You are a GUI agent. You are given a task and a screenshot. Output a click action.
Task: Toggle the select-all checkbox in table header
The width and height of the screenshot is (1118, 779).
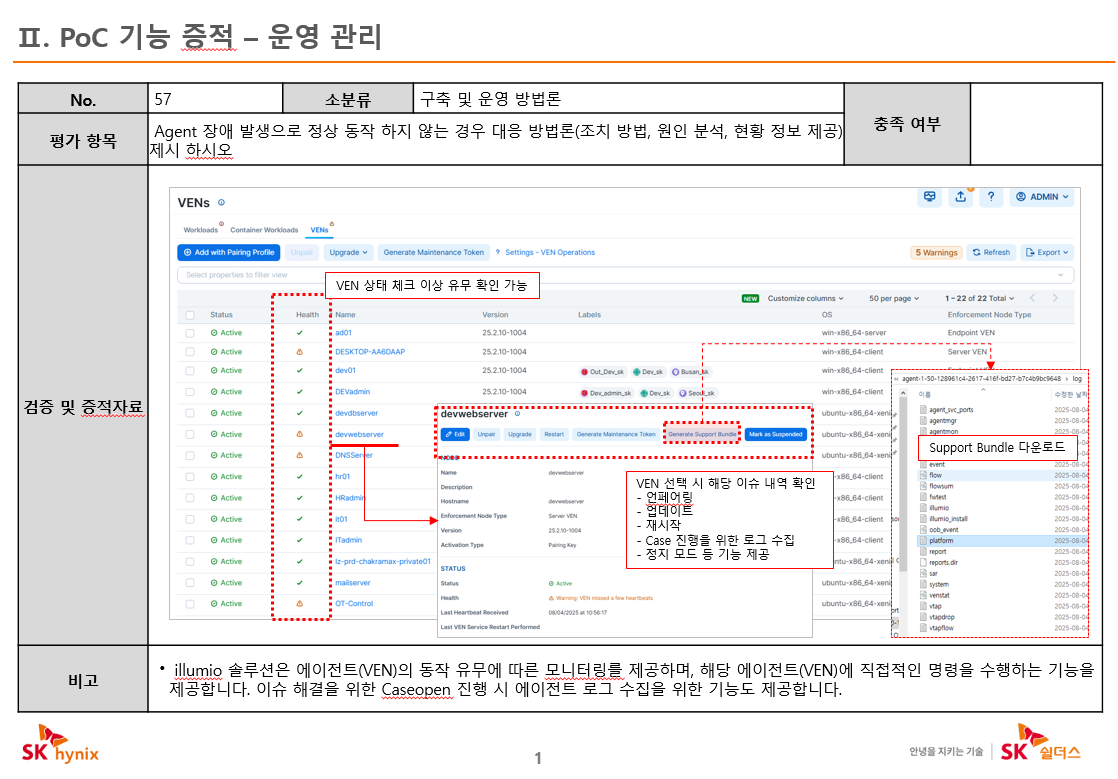[x=190, y=315]
